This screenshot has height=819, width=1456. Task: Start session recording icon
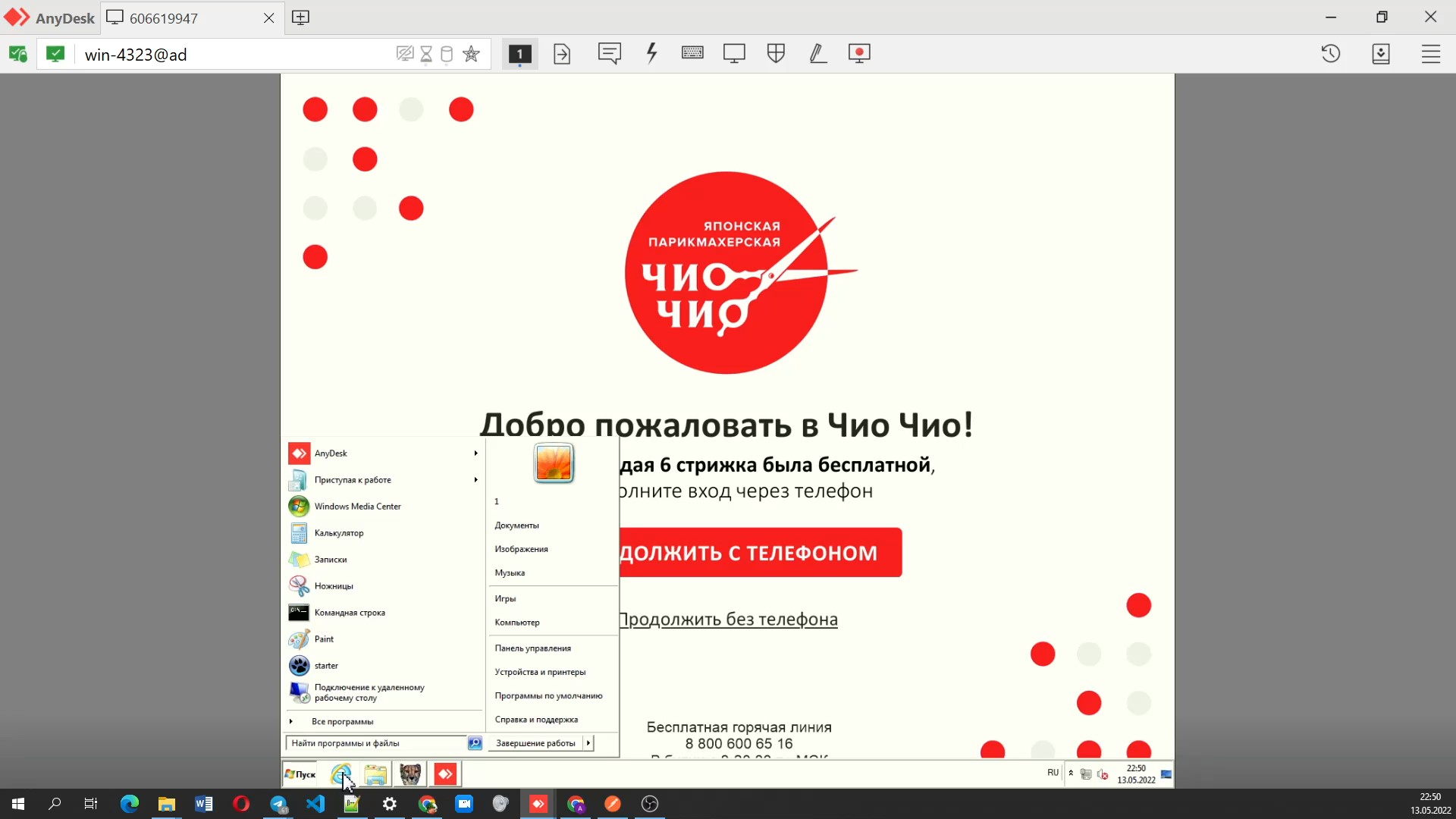pyautogui.click(x=859, y=54)
